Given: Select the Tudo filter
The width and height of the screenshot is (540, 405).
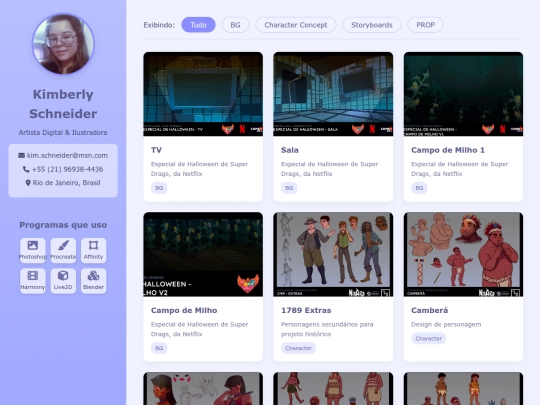Looking at the screenshot, I should 198,25.
